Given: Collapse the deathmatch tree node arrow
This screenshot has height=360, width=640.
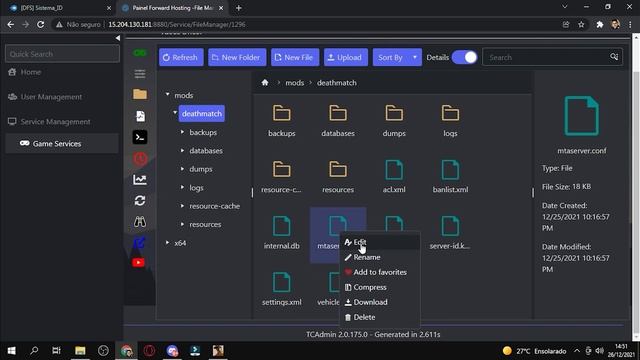Looking at the screenshot, I should (175, 113).
